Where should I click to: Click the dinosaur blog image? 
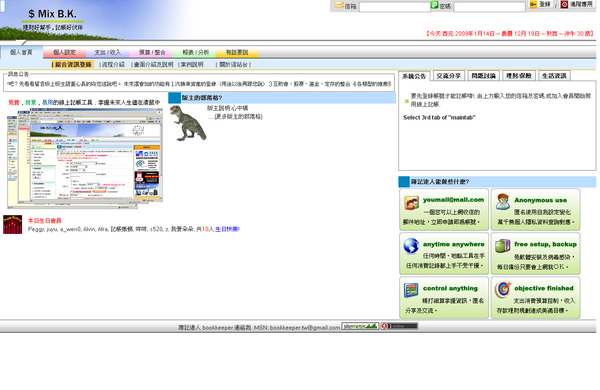pyautogui.click(x=188, y=123)
